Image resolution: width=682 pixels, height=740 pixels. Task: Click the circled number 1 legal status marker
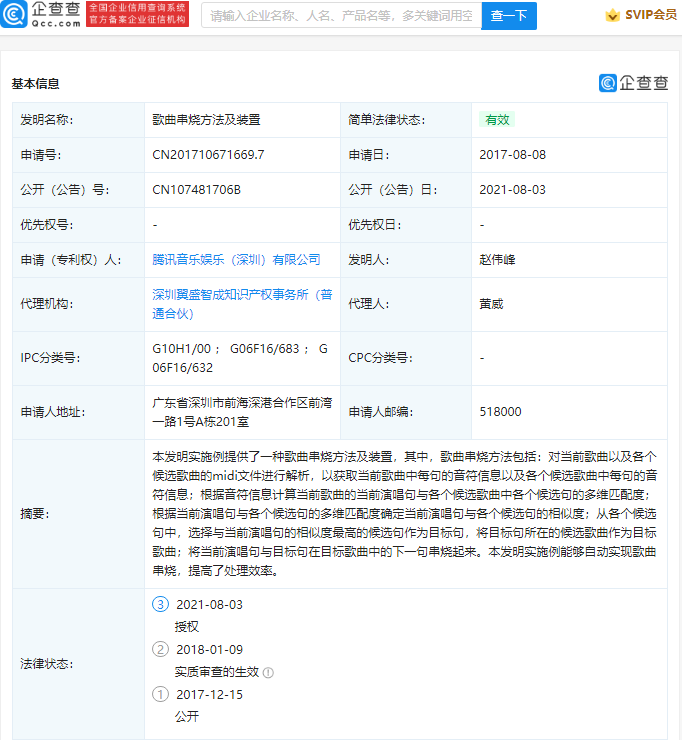[160, 694]
